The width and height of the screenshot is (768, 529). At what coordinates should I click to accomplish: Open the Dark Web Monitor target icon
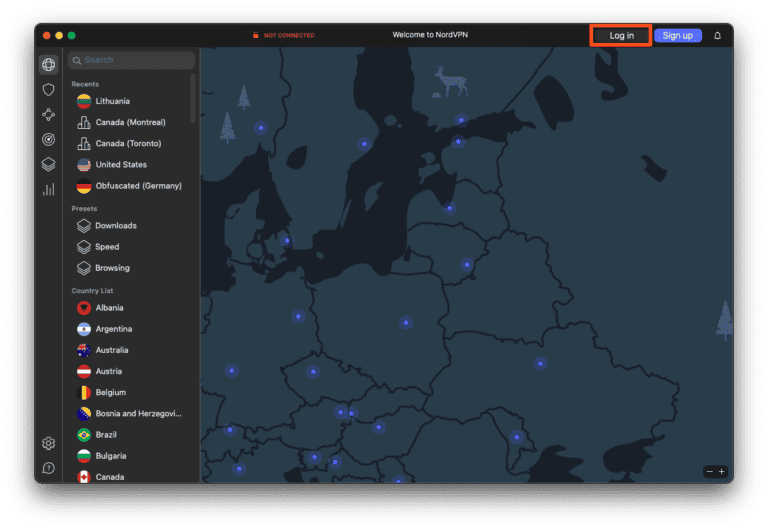pyautogui.click(x=48, y=140)
